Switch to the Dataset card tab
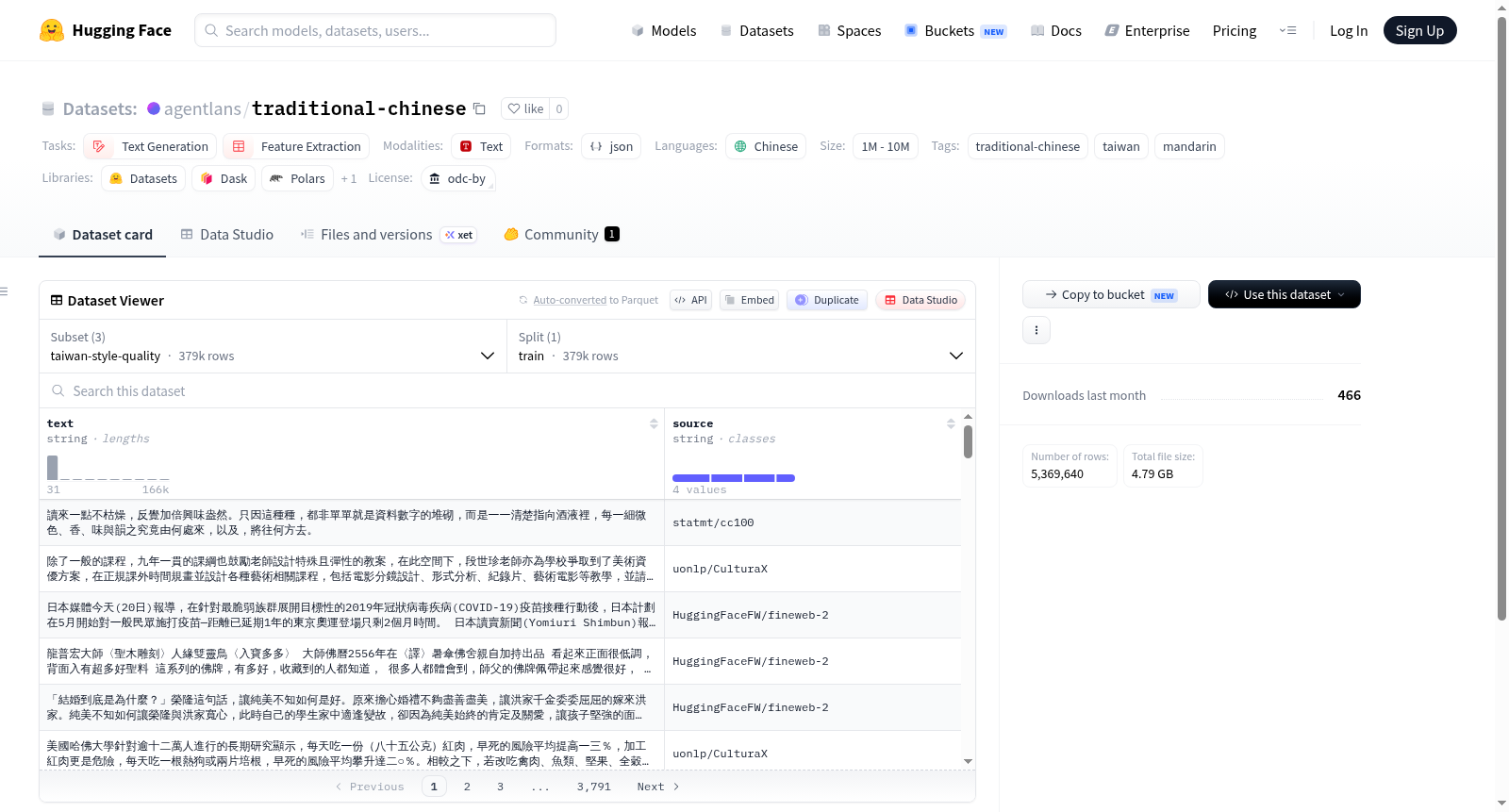1509x812 pixels. [103, 234]
